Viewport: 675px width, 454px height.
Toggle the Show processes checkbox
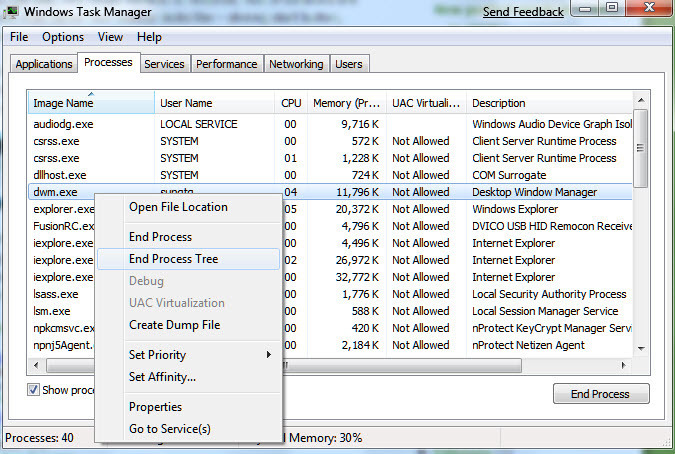(33, 390)
